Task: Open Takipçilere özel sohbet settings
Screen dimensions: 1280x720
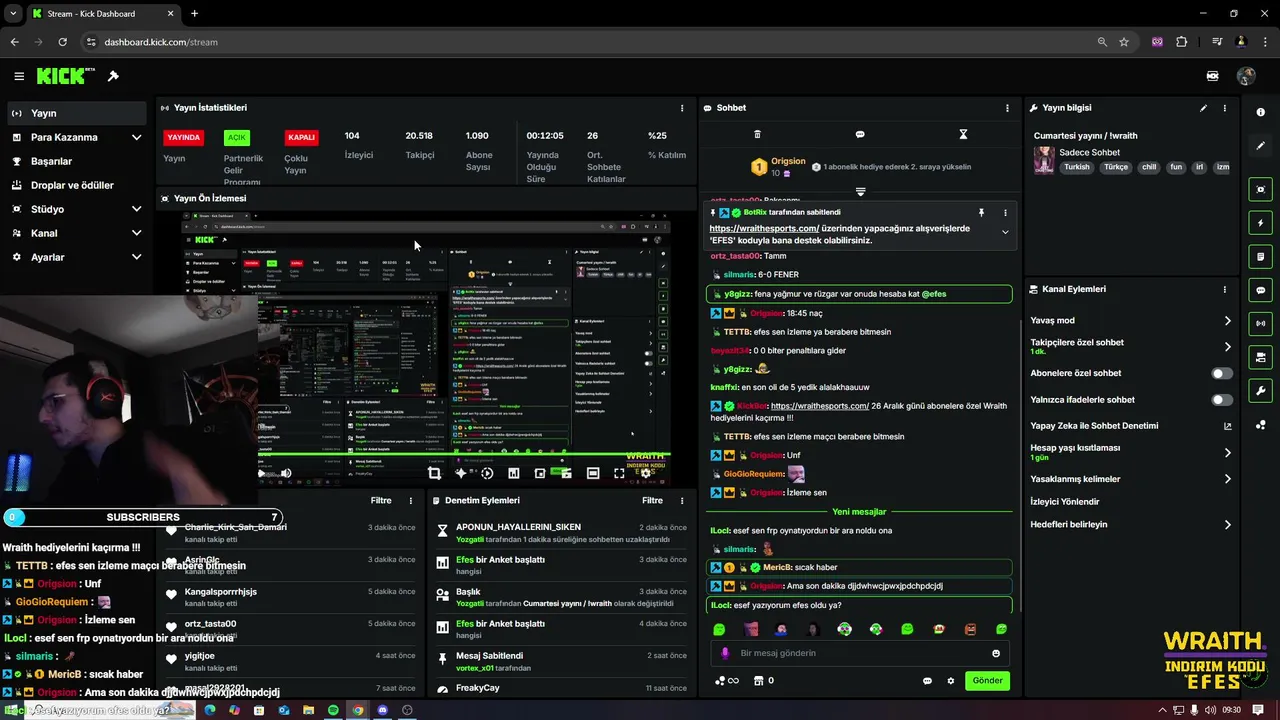Action: [x=1130, y=346]
